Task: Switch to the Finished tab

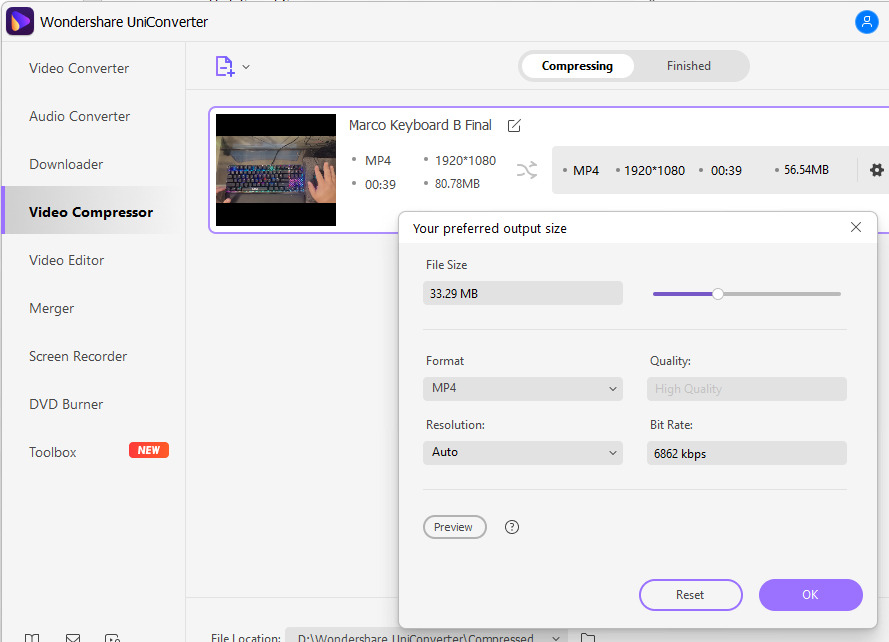Action: (x=688, y=66)
